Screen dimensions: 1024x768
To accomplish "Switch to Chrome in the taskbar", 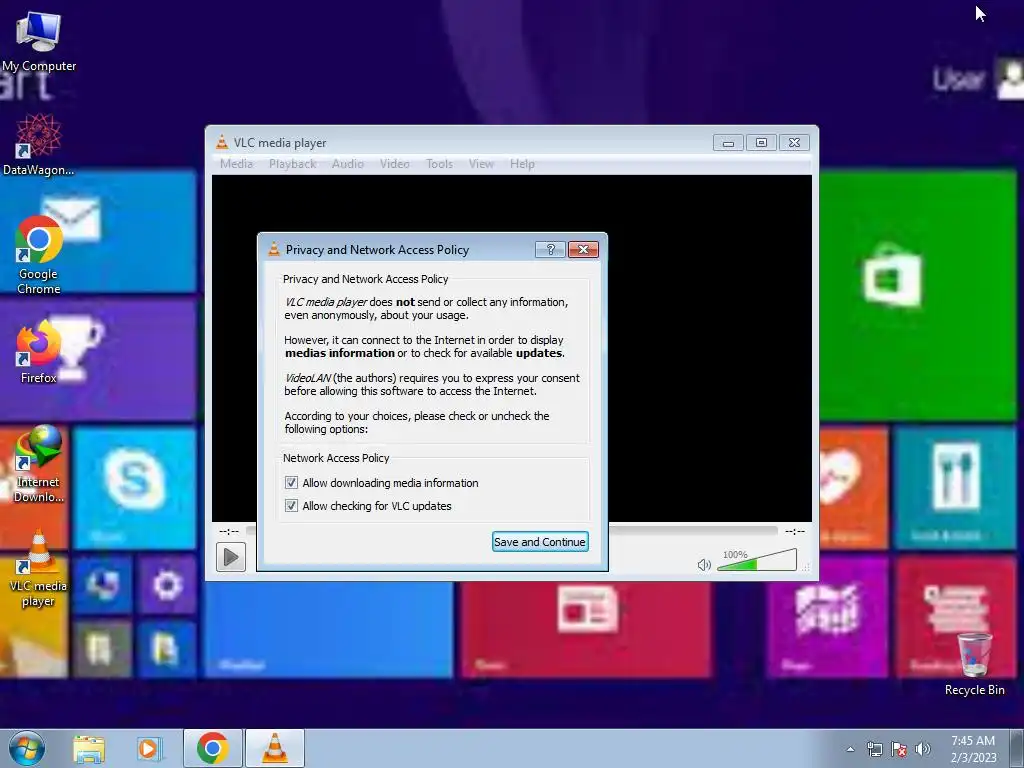I will pyautogui.click(x=212, y=748).
